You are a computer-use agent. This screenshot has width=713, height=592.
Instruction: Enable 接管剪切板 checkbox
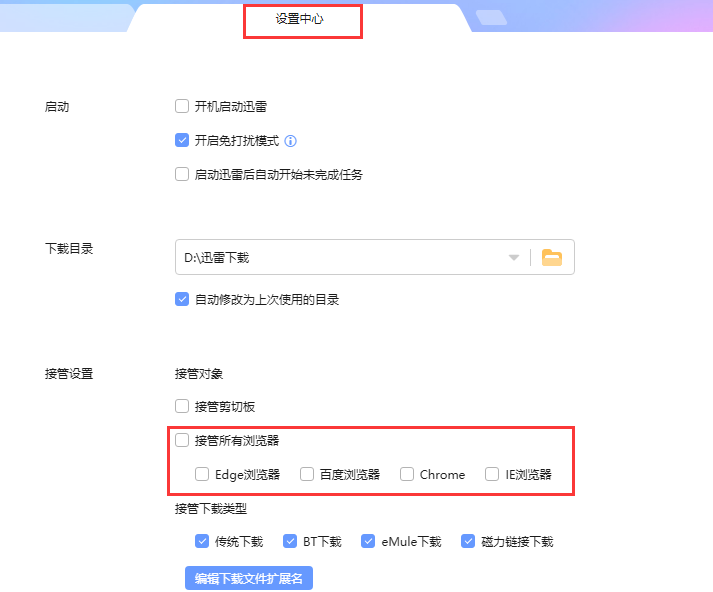[x=182, y=406]
